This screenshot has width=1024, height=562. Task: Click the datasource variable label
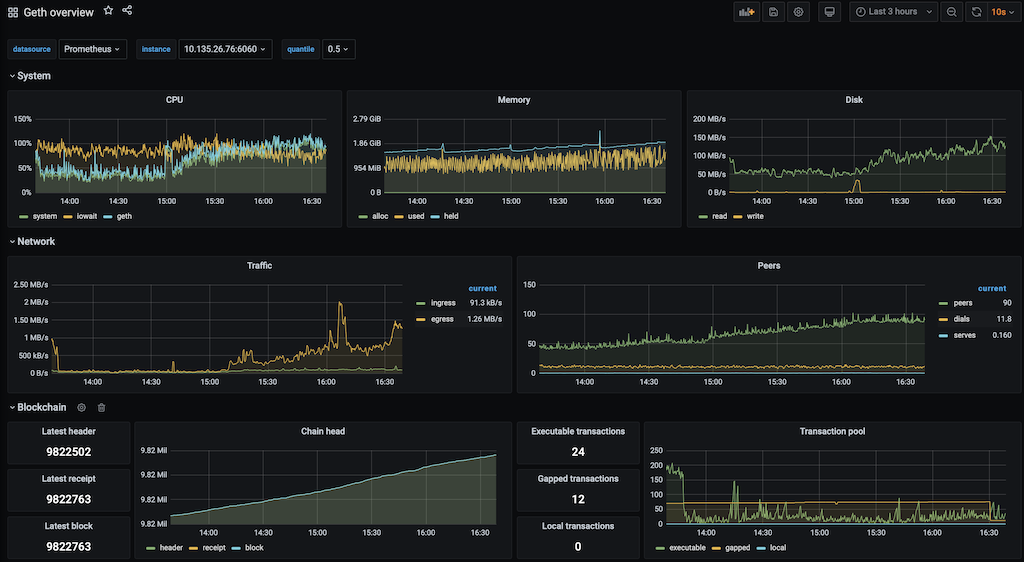tap(31, 49)
